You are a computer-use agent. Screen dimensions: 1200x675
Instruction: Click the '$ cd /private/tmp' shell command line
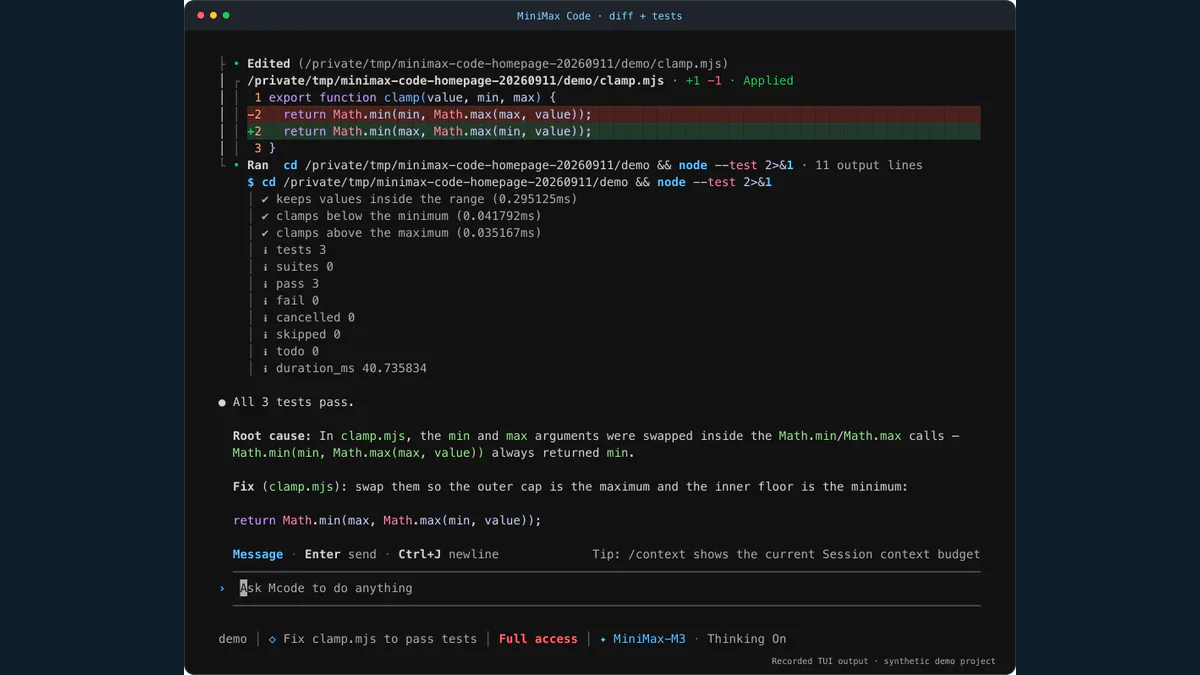510,182
